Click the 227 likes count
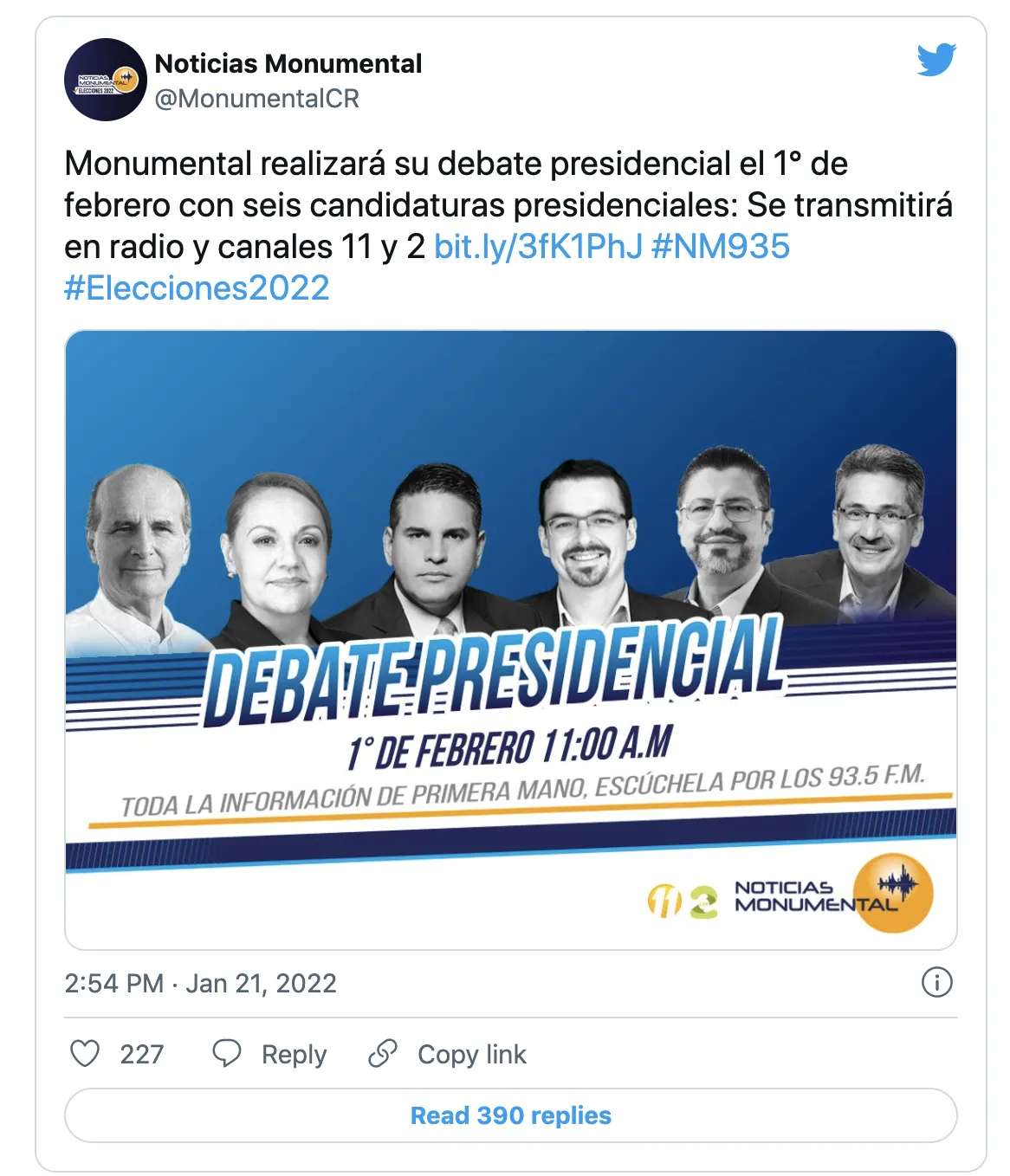The width and height of the screenshot is (1010, 1176). [x=142, y=1054]
